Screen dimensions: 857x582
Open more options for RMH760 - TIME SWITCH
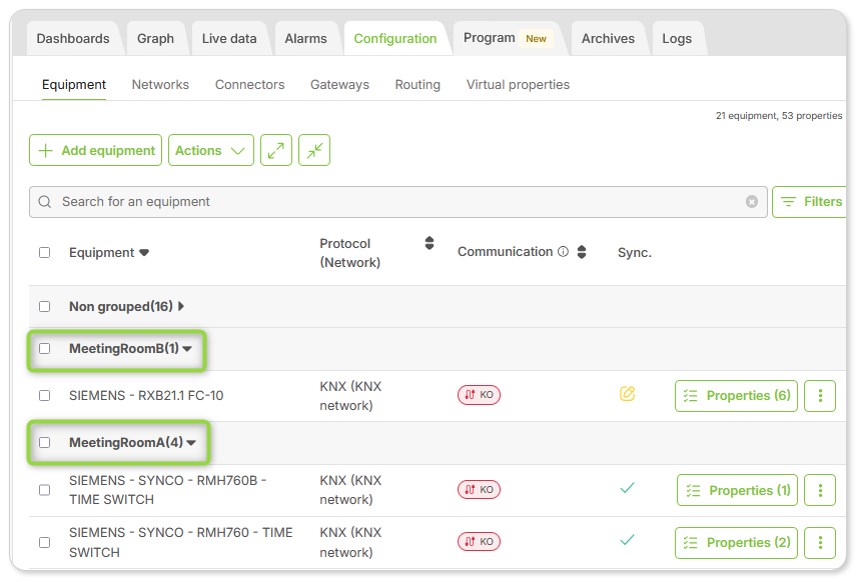[820, 543]
